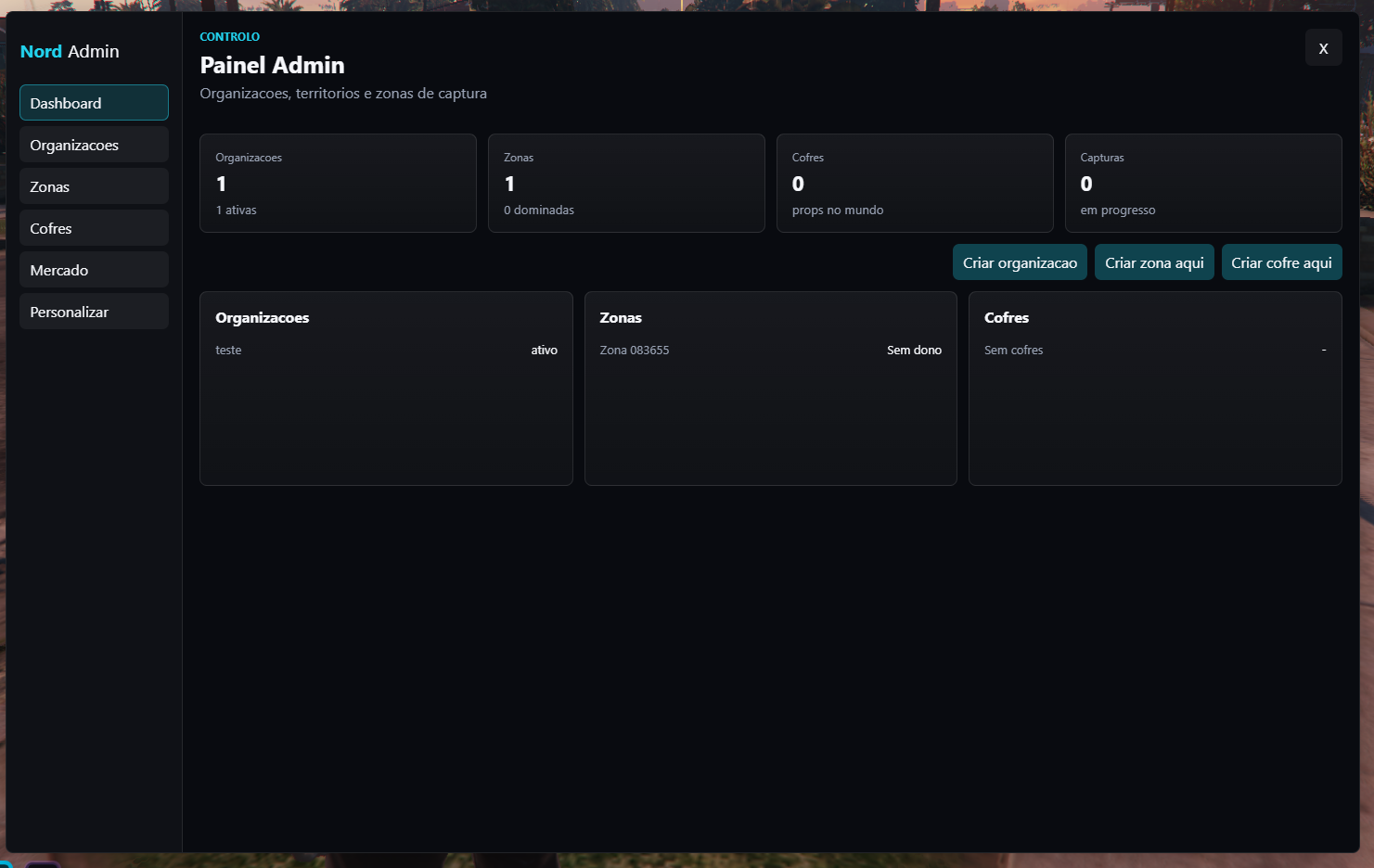The width and height of the screenshot is (1374, 868).
Task: Go to Organizacoes in the sidebar
Action: click(x=94, y=145)
